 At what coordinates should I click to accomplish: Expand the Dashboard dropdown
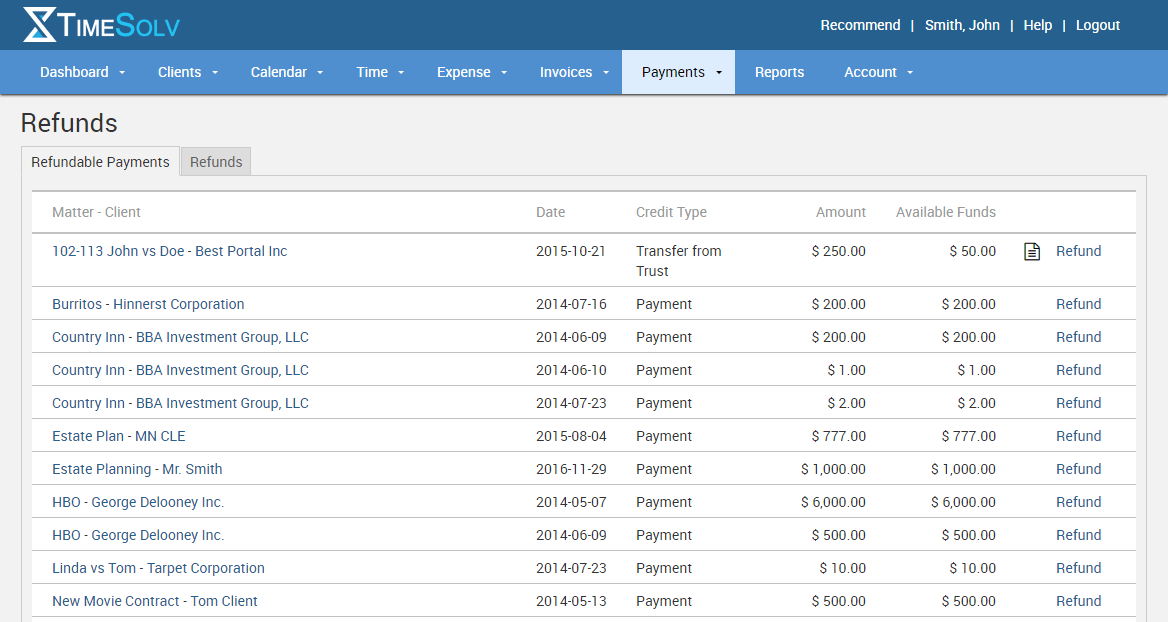click(82, 72)
